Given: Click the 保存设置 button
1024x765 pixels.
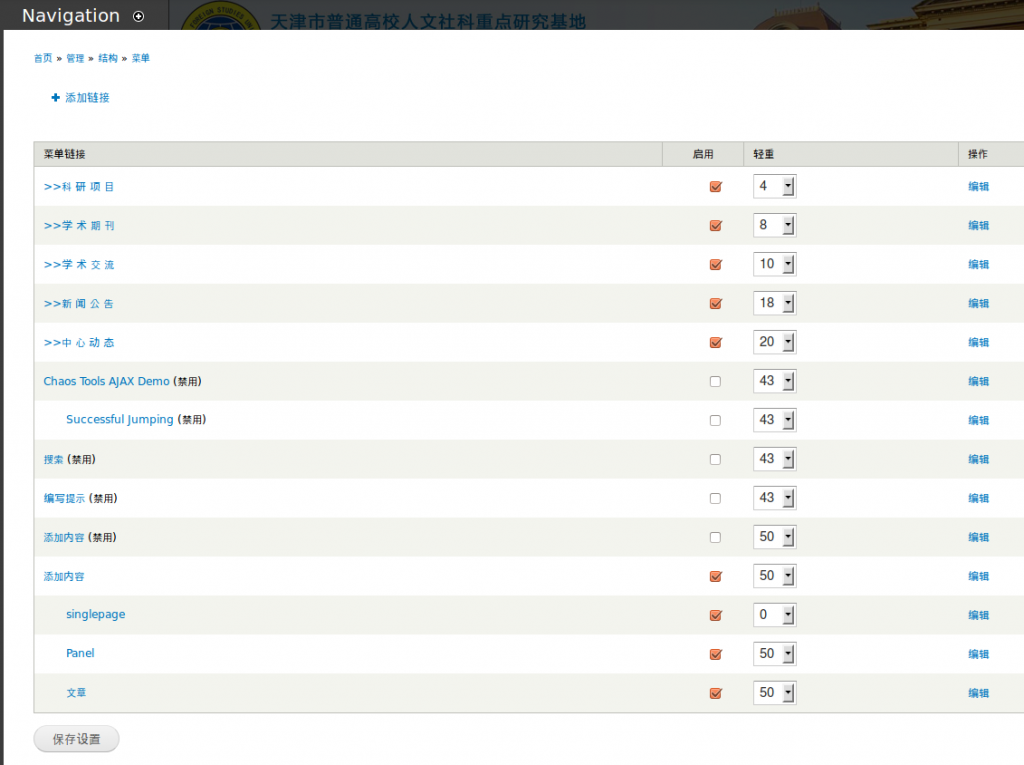Looking at the screenshot, I should (x=76, y=739).
